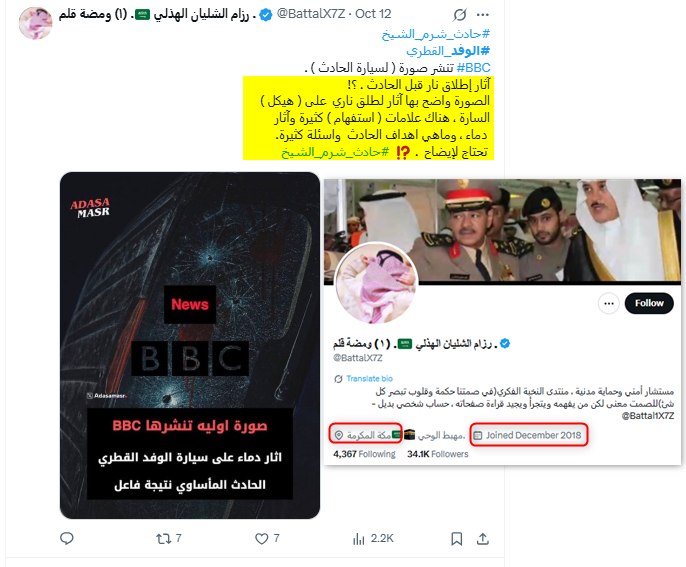View the 34.1K Followers list
Screen dimensions: 686x567
click(x=438, y=454)
